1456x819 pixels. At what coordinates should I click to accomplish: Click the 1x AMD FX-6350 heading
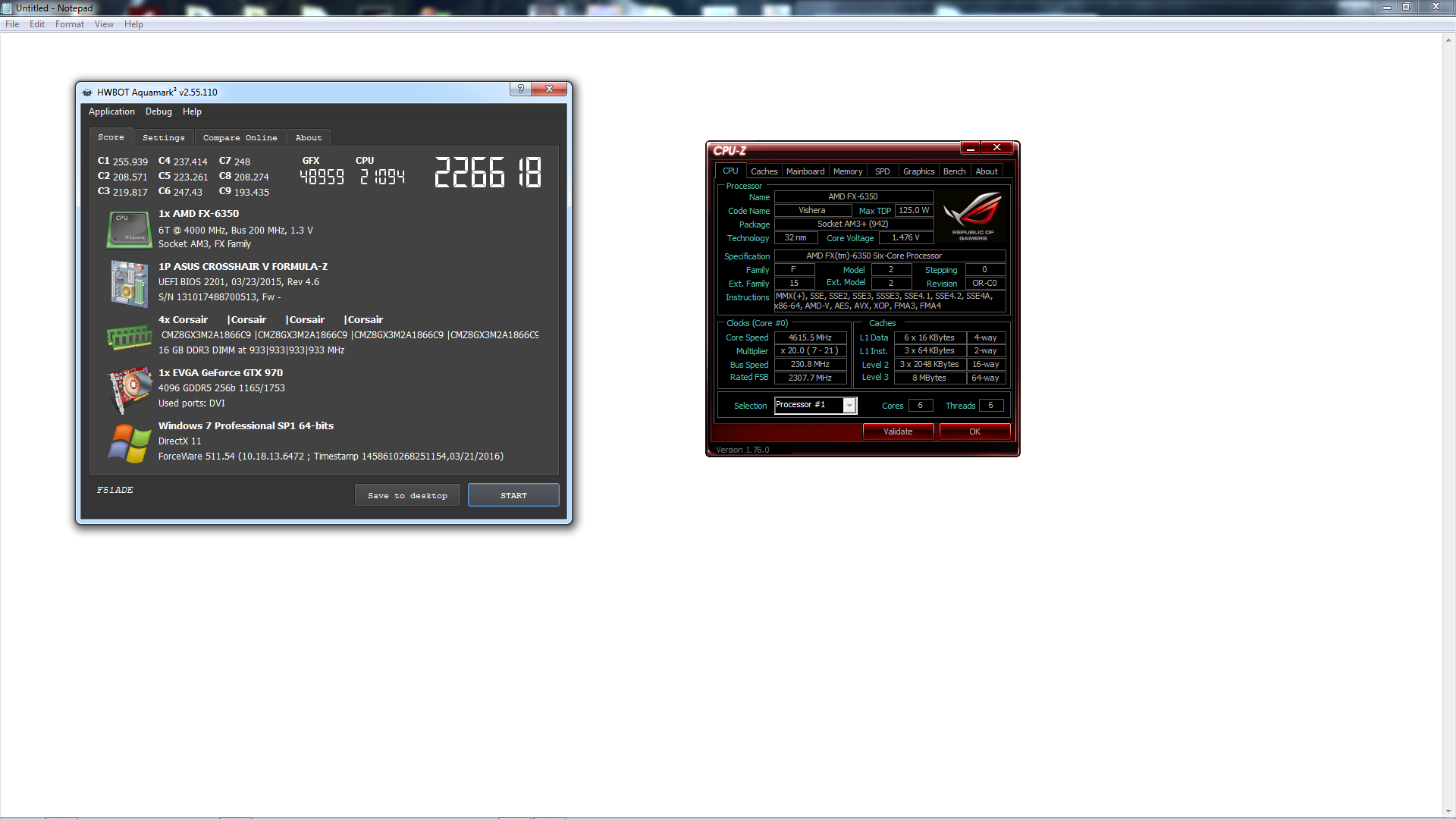point(199,214)
